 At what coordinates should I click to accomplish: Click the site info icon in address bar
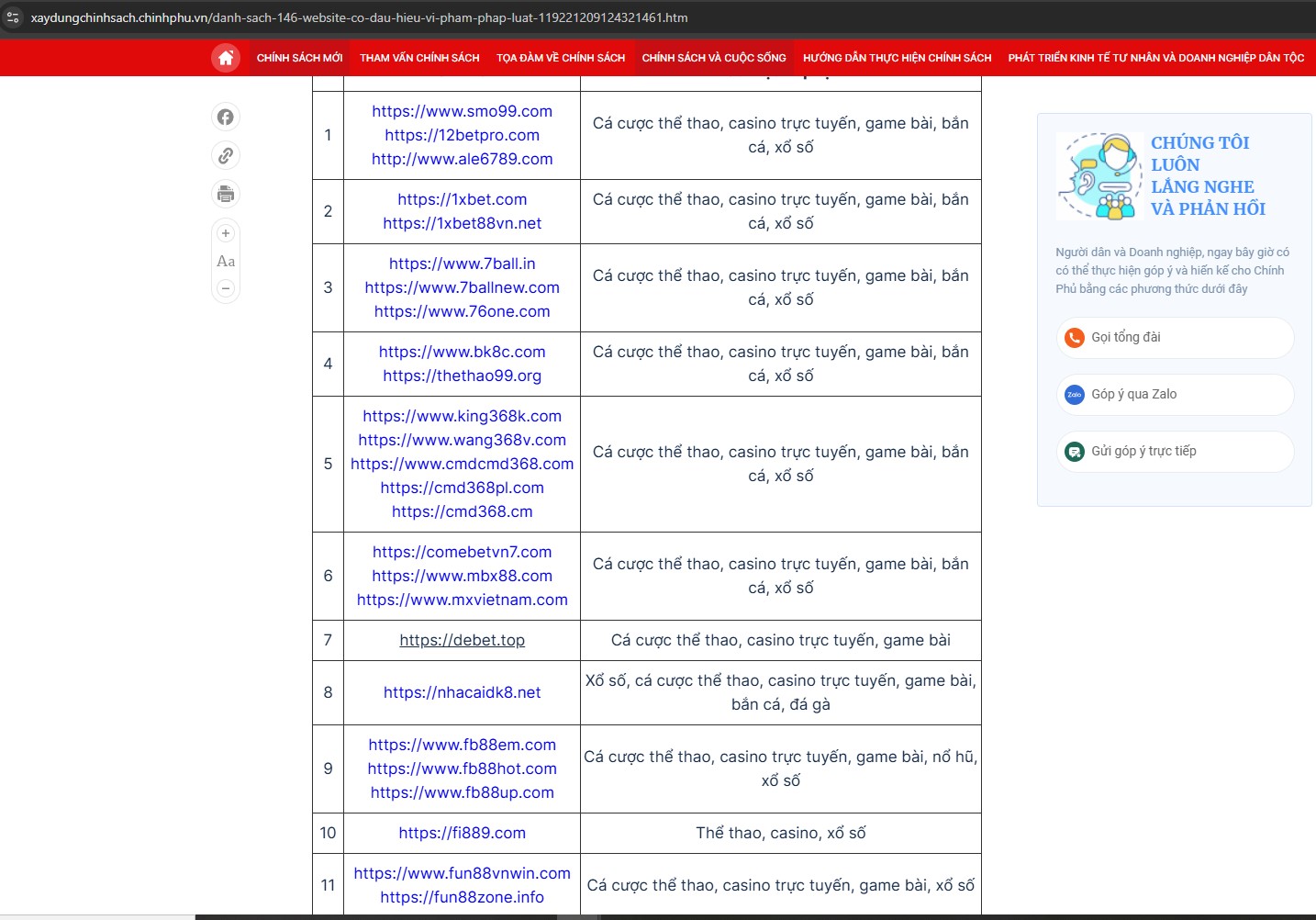13,17
